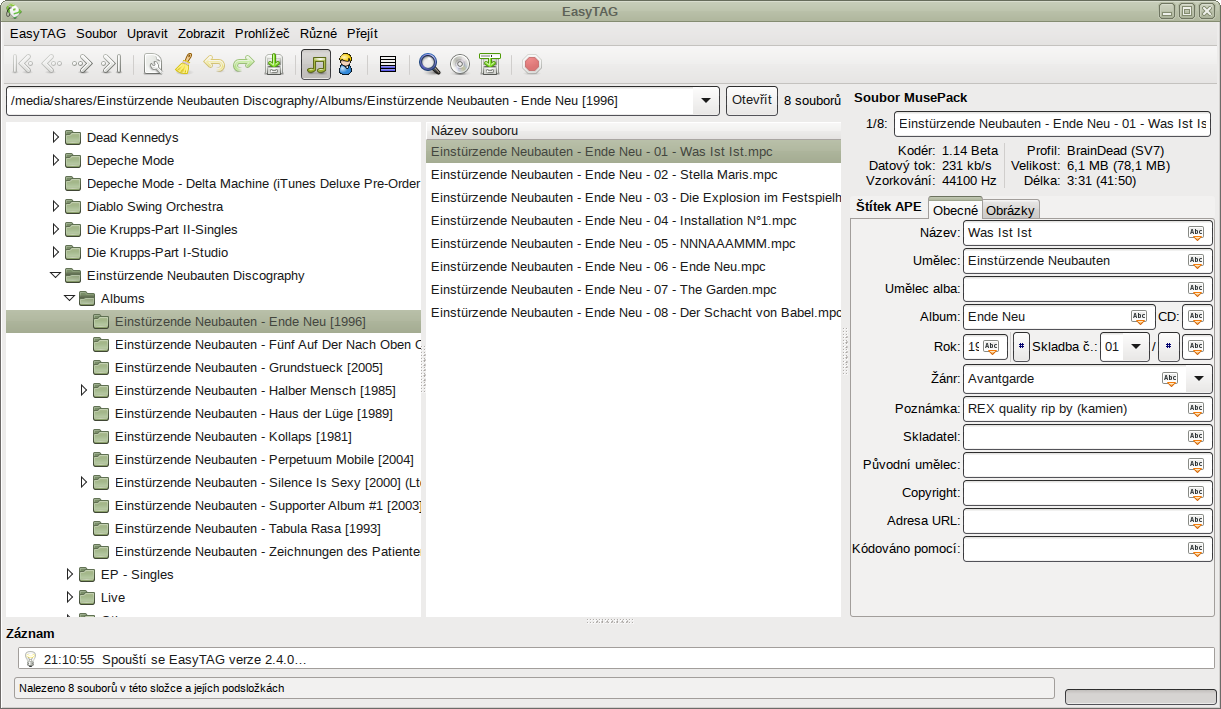Clear tags with the broom icon
Viewport: 1221px width, 709px height.
183,65
